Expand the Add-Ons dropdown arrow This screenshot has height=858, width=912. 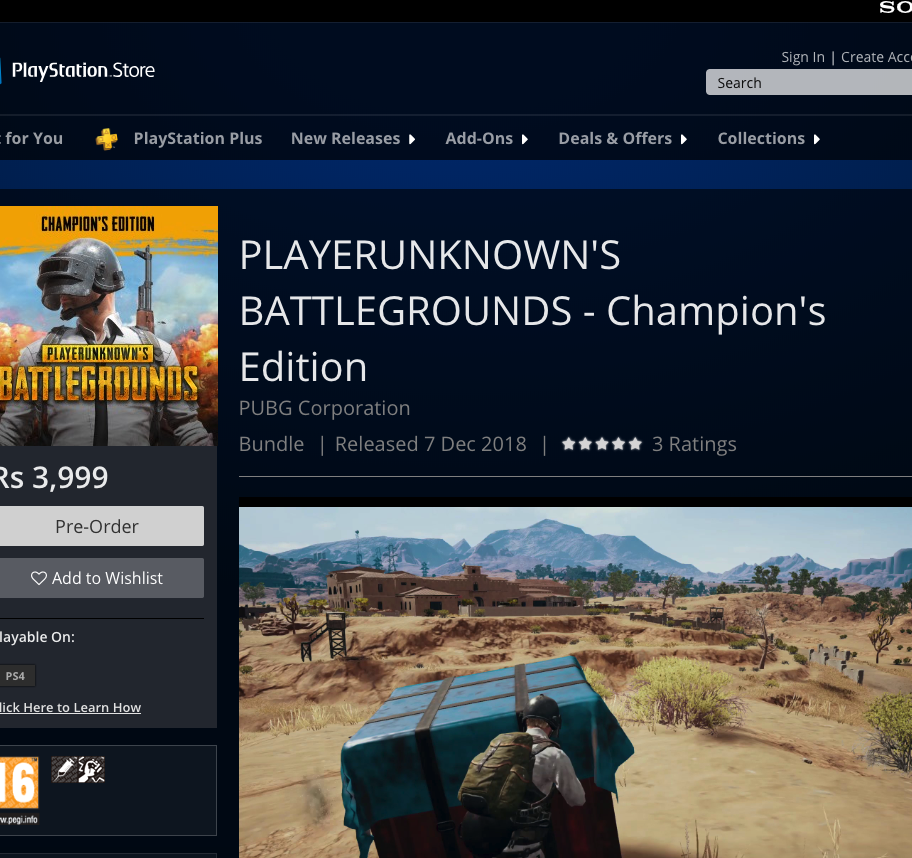click(525, 139)
